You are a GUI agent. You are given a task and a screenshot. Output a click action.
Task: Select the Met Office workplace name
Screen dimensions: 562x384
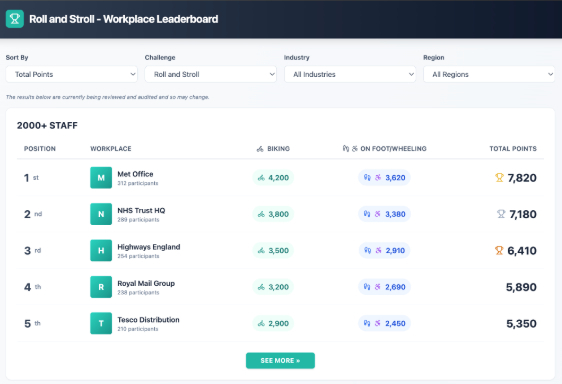click(135, 174)
